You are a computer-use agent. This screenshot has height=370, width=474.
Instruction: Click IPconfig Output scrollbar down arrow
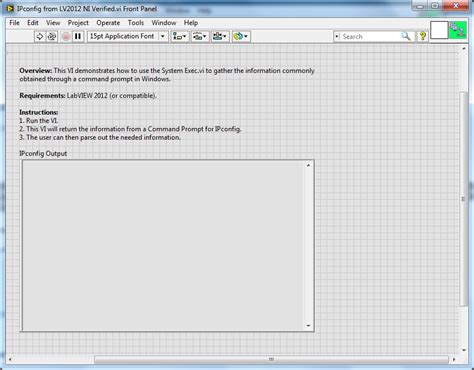pyautogui.click(x=308, y=325)
